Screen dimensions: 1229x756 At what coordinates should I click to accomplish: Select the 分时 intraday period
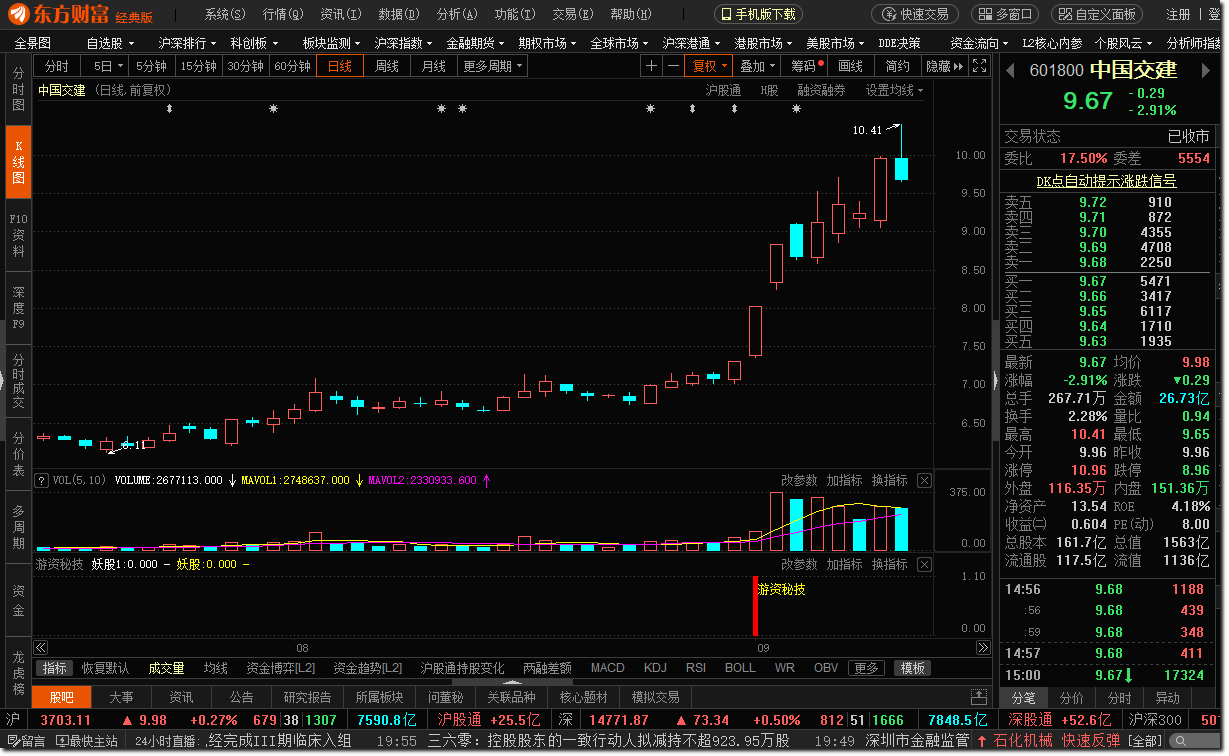click(x=58, y=66)
